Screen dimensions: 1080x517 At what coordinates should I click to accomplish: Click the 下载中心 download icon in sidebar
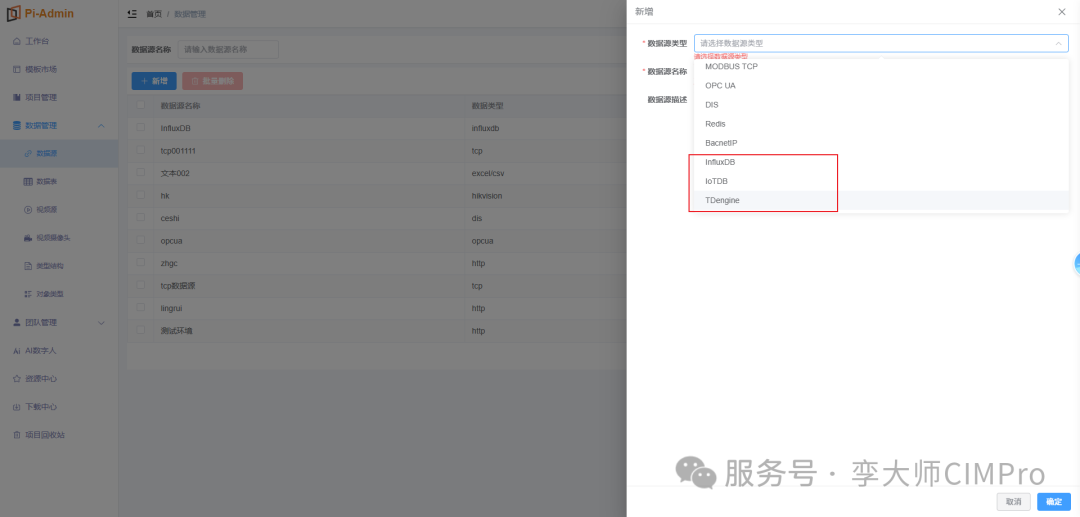(17, 407)
